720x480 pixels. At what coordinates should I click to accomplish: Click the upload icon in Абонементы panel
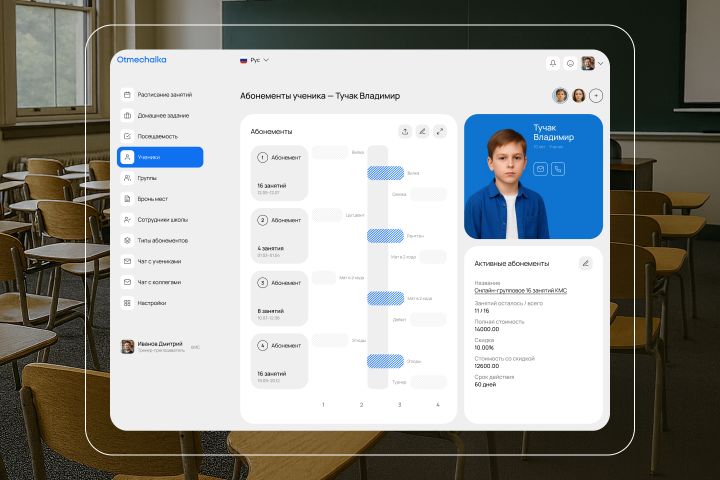click(405, 132)
